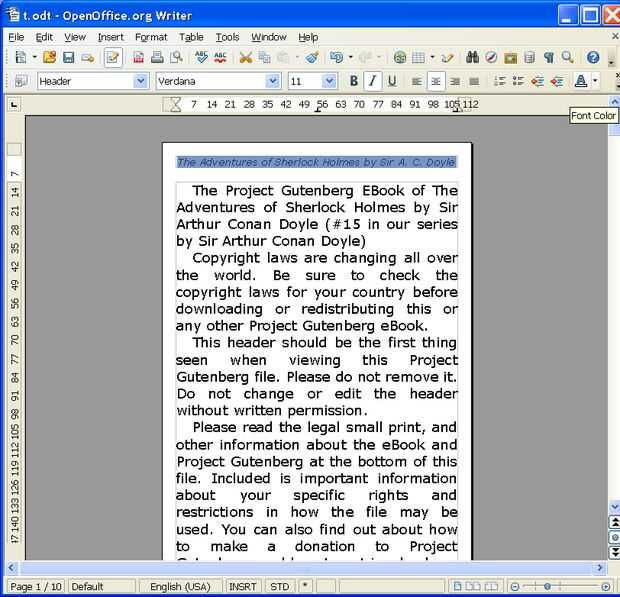Toggle numbered list

tap(499, 81)
